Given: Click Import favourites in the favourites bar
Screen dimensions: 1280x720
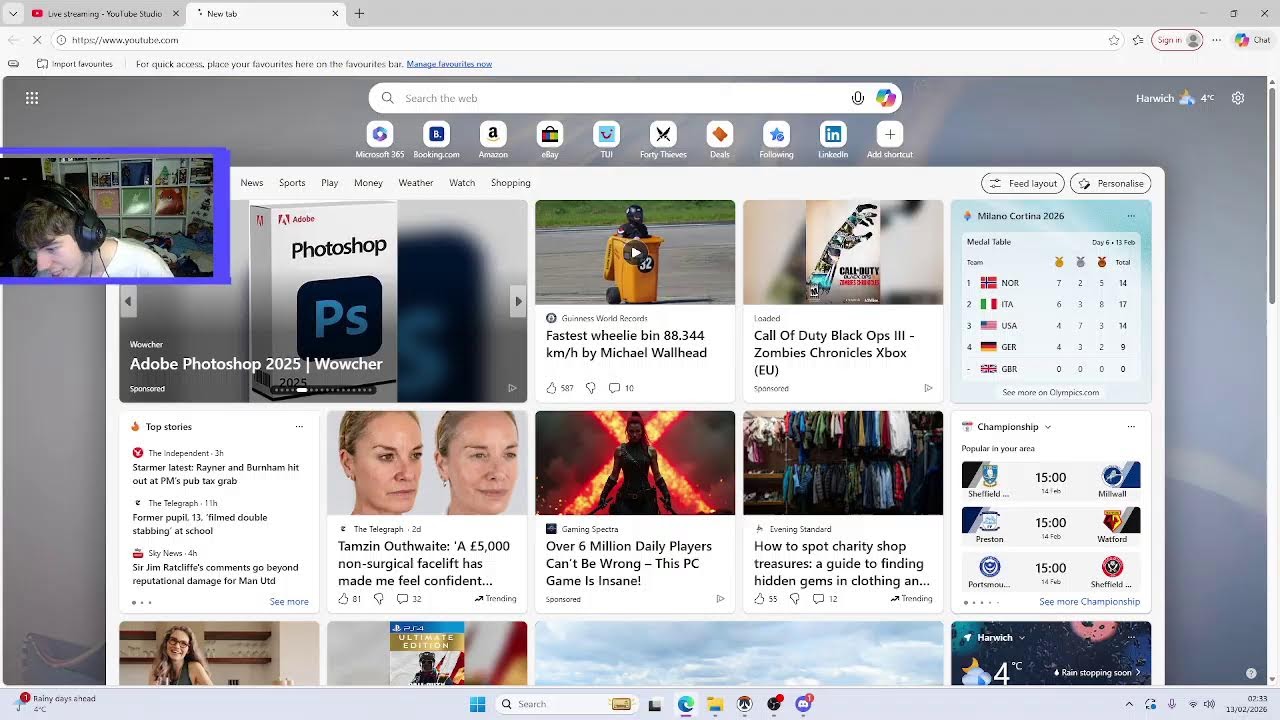Looking at the screenshot, I should pyautogui.click(x=74, y=64).
